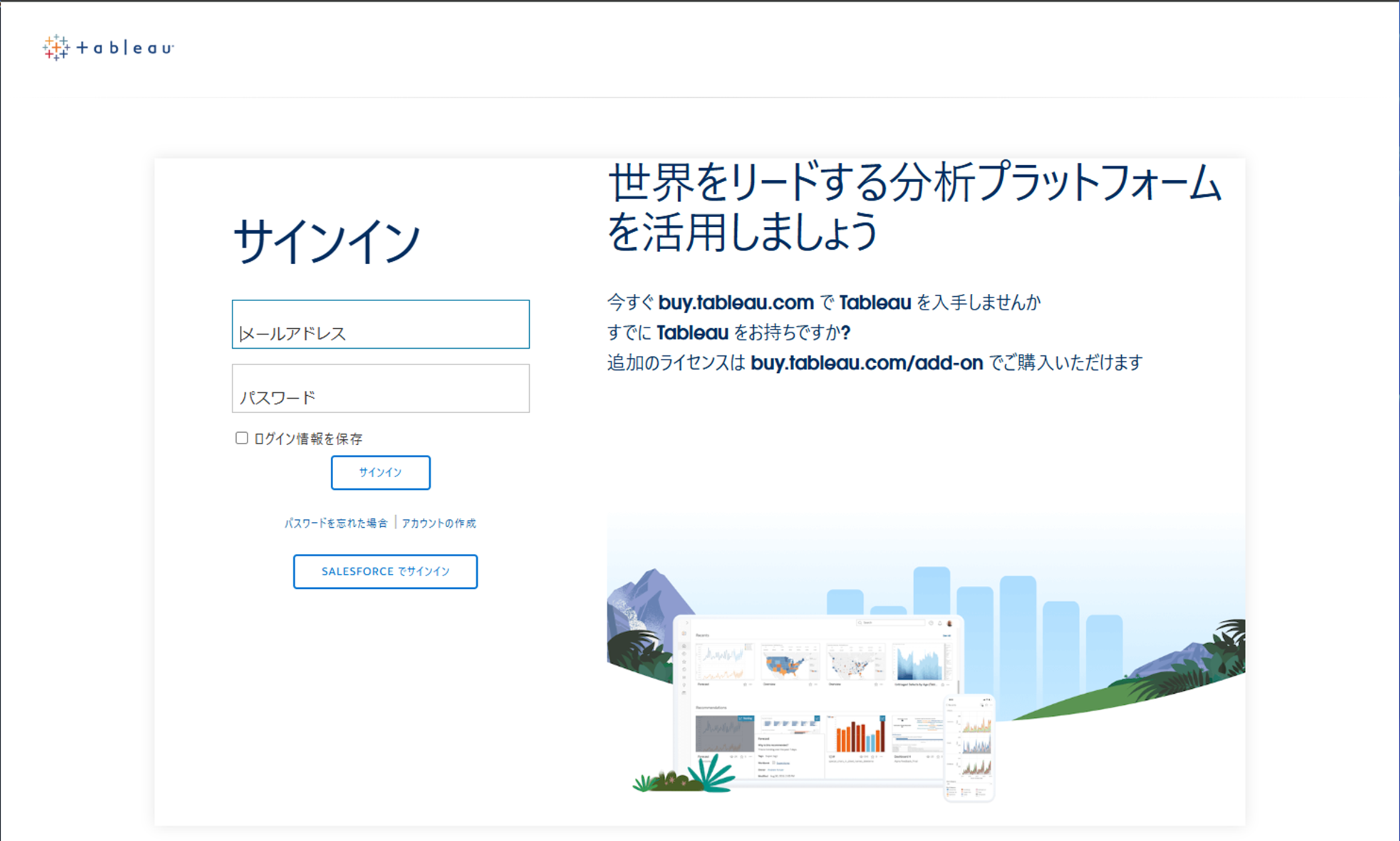Enable the ログイン情報を保存 checkbox
The height and width of the screenshot is (841, 1400).
point(241,438)
